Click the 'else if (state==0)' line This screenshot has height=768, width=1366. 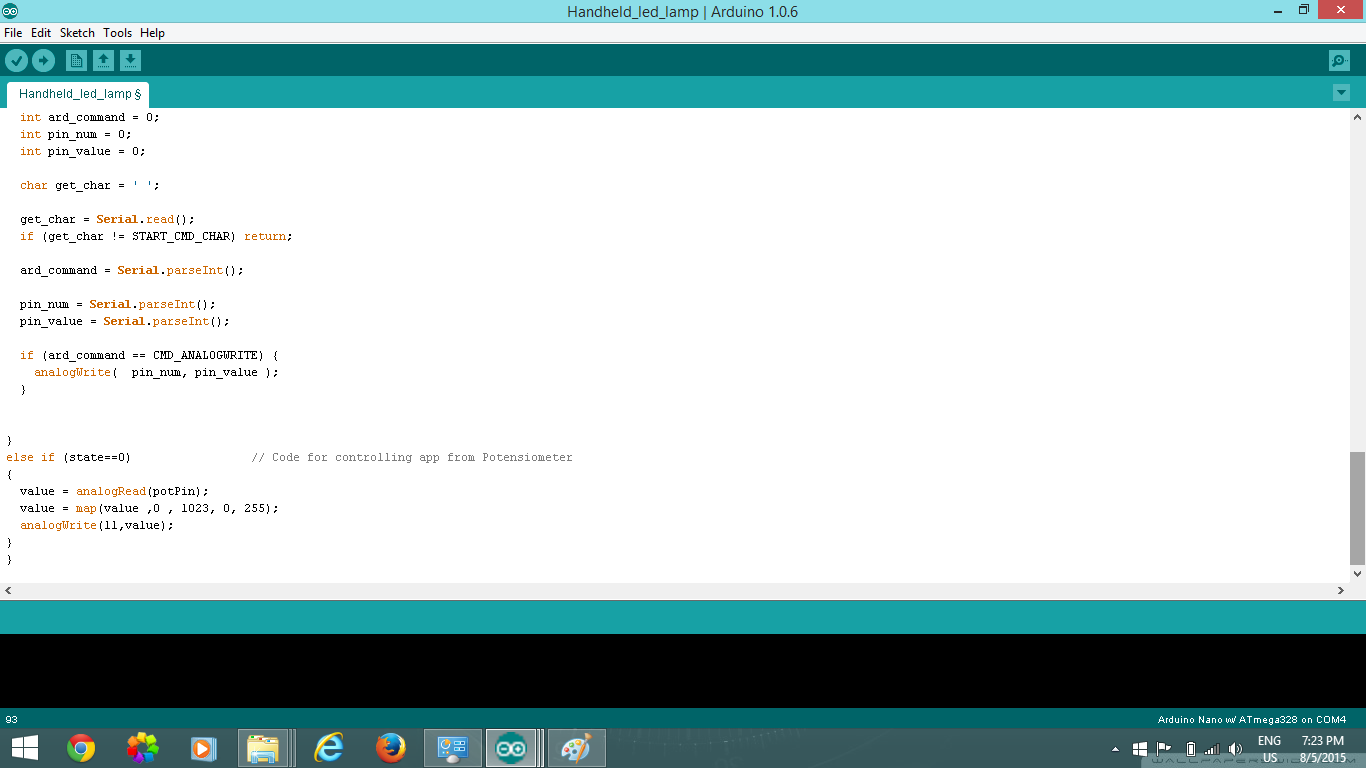68,457
